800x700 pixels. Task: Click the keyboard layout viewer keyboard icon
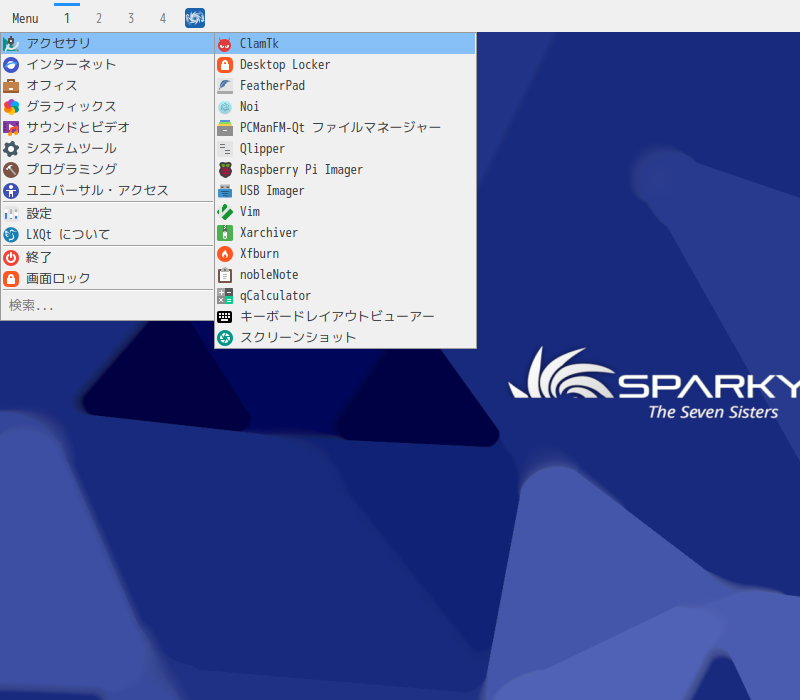pos(225,317)
